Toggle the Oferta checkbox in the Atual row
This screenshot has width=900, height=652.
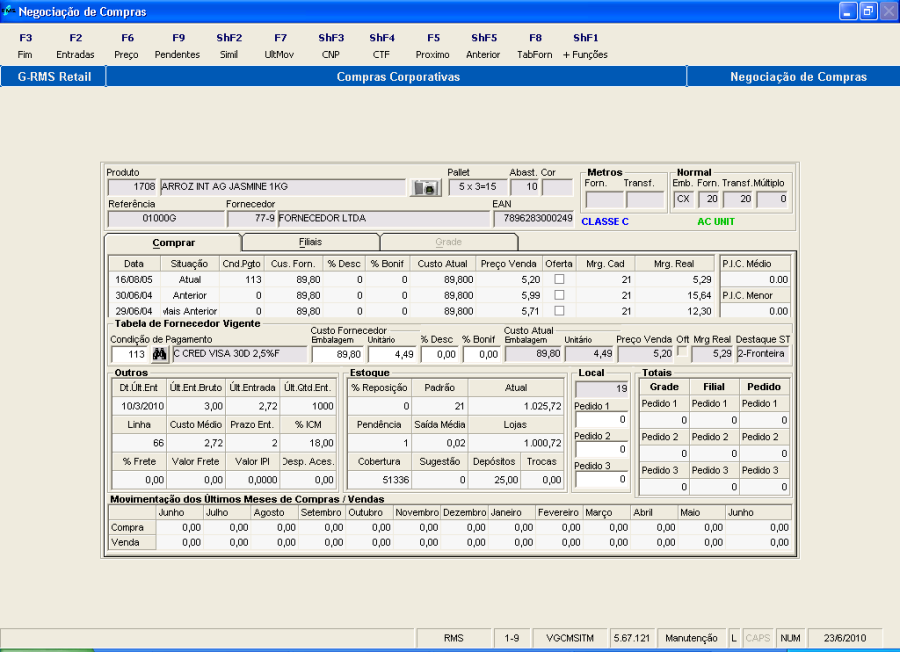click(x=559, y=280)
